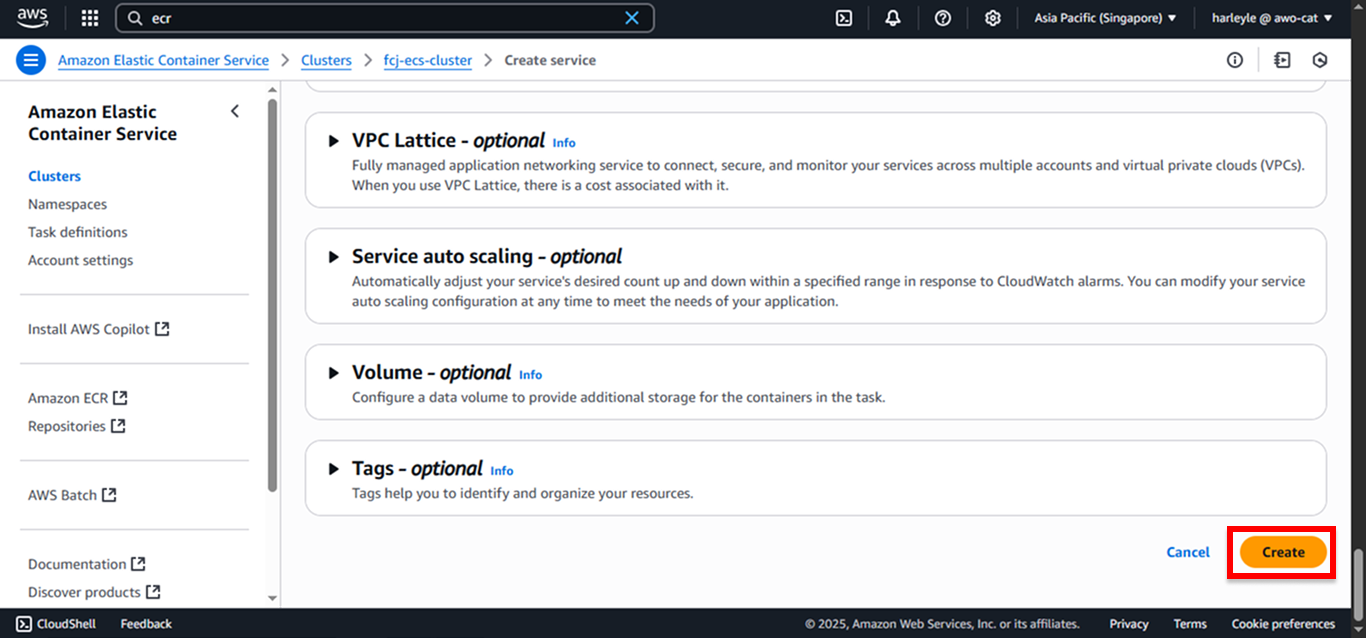Clear the search box with the X
1366x638 pixels.
click(x=632, y=18)
